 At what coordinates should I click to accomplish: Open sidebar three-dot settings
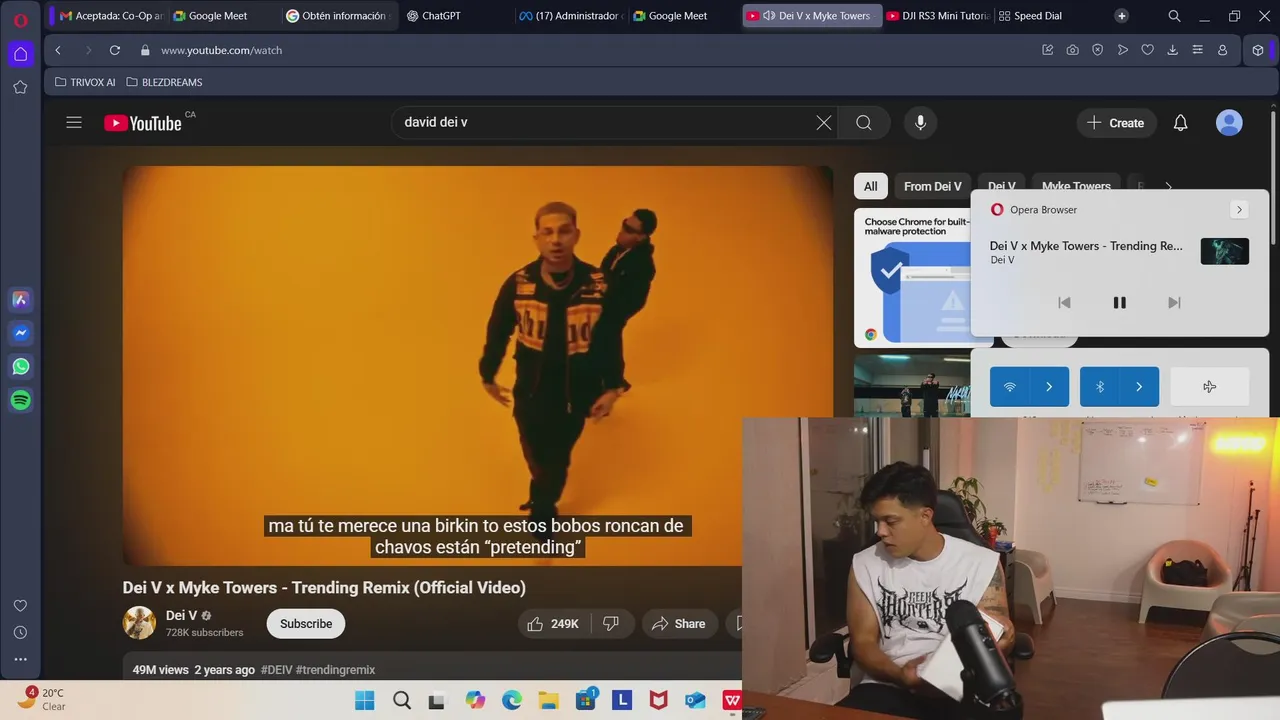pos(20,659)
